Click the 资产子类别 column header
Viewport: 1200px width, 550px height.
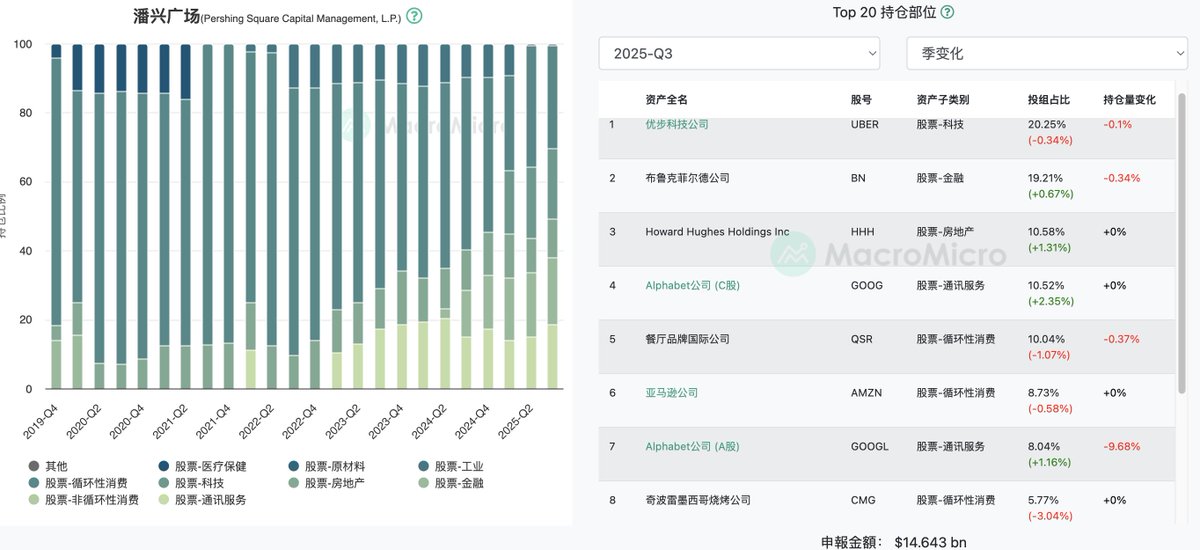coord(943,100)
